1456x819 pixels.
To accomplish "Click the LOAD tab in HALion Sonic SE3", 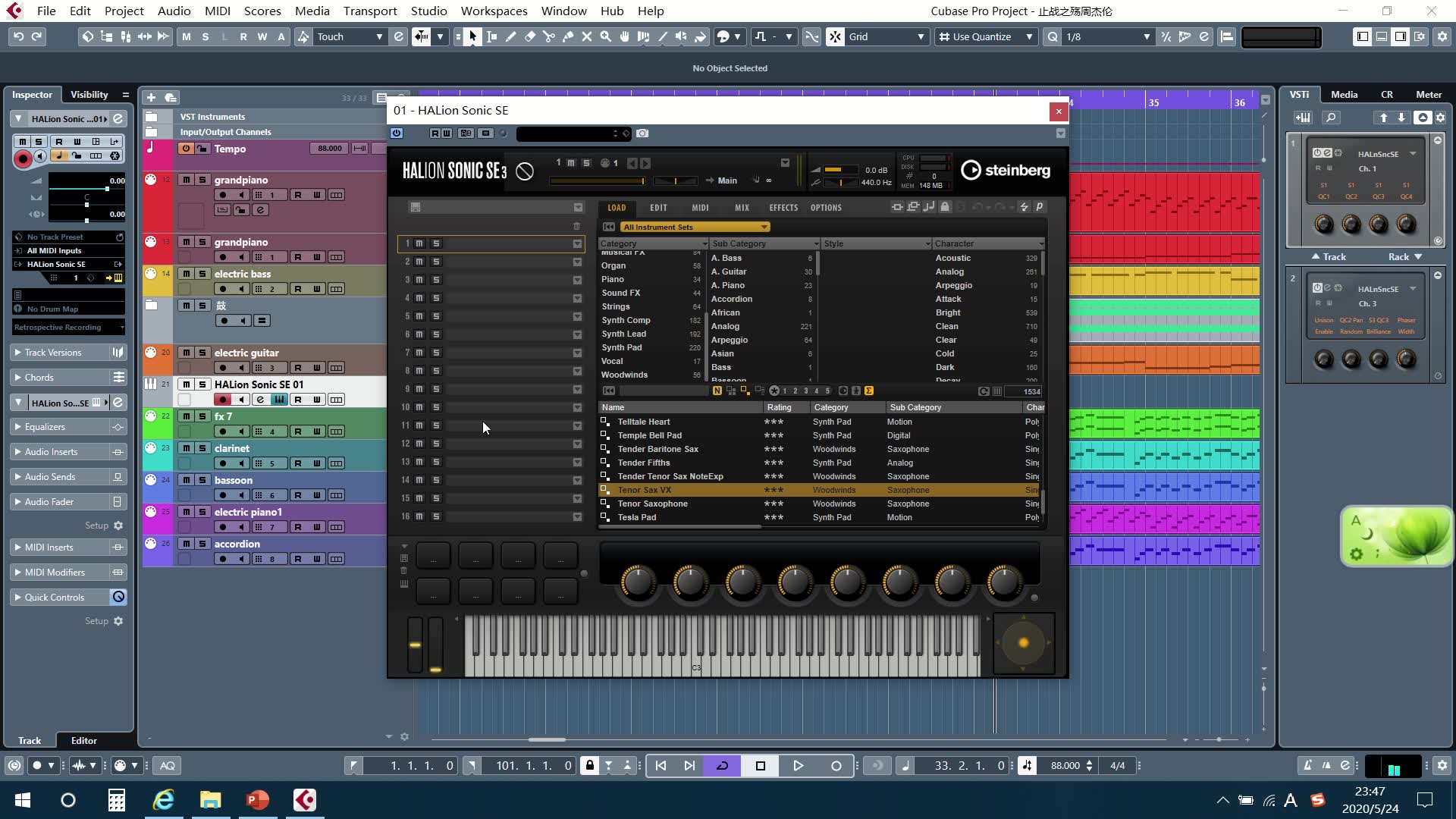I will (616, 207).
